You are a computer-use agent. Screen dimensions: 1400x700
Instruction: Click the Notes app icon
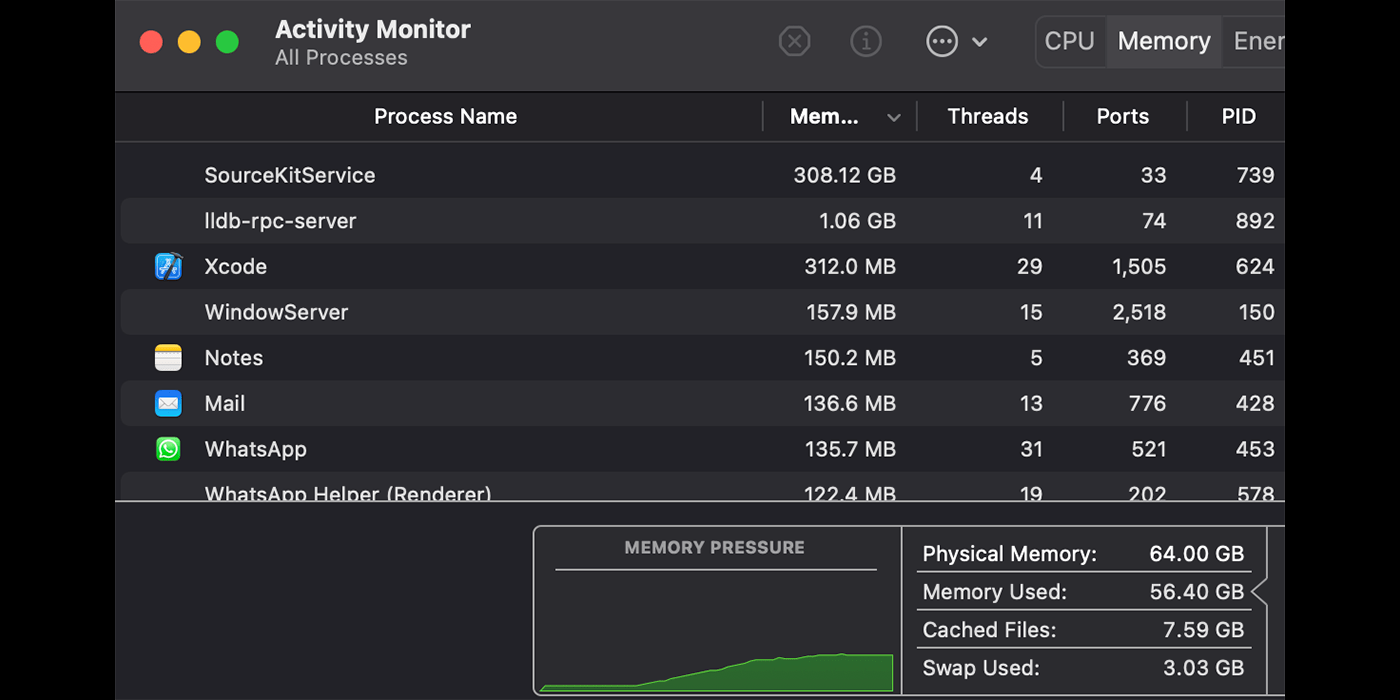click(168, 358)
